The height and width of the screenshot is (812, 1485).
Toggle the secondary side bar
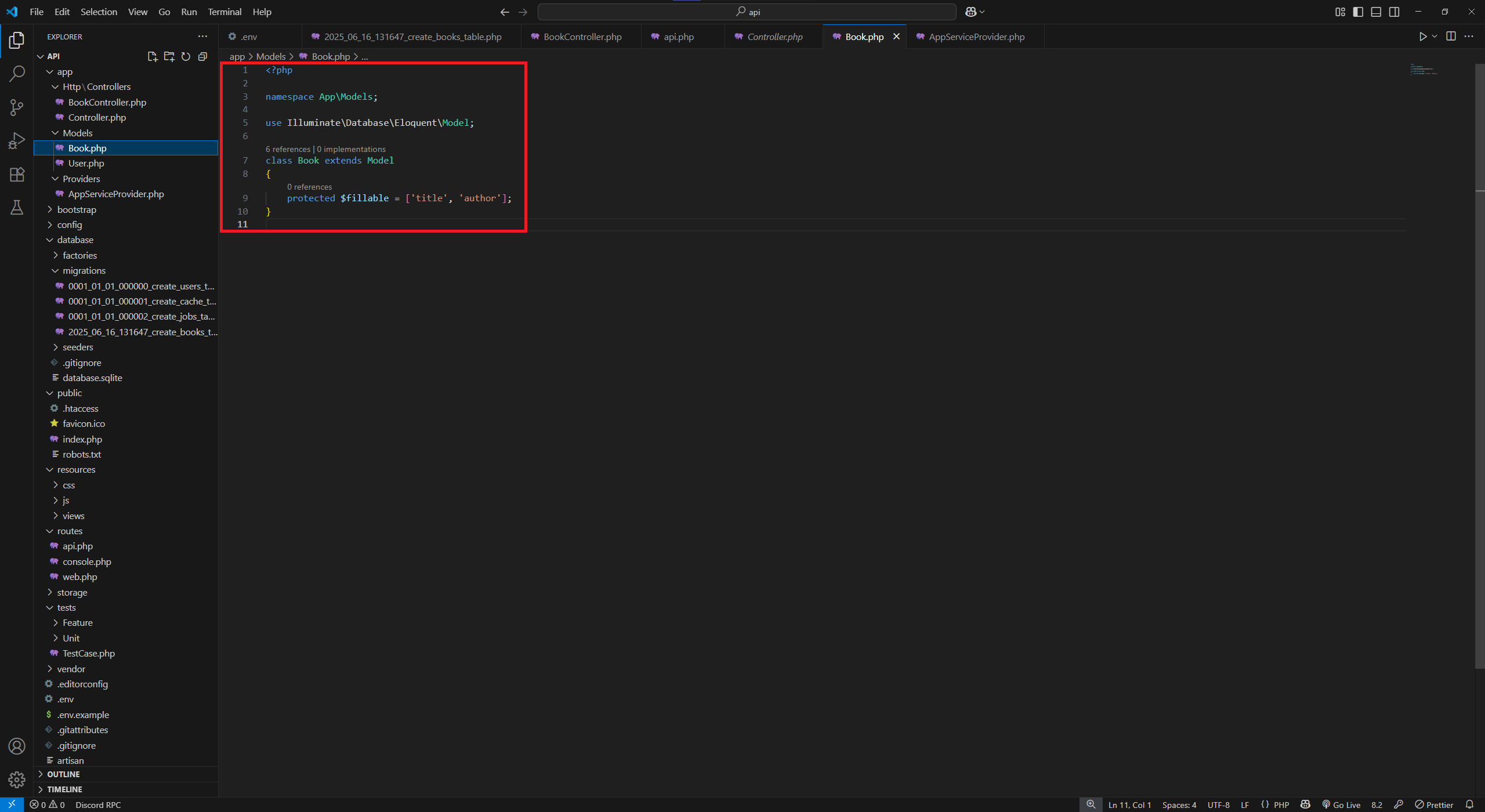(x=1394, y=12)
